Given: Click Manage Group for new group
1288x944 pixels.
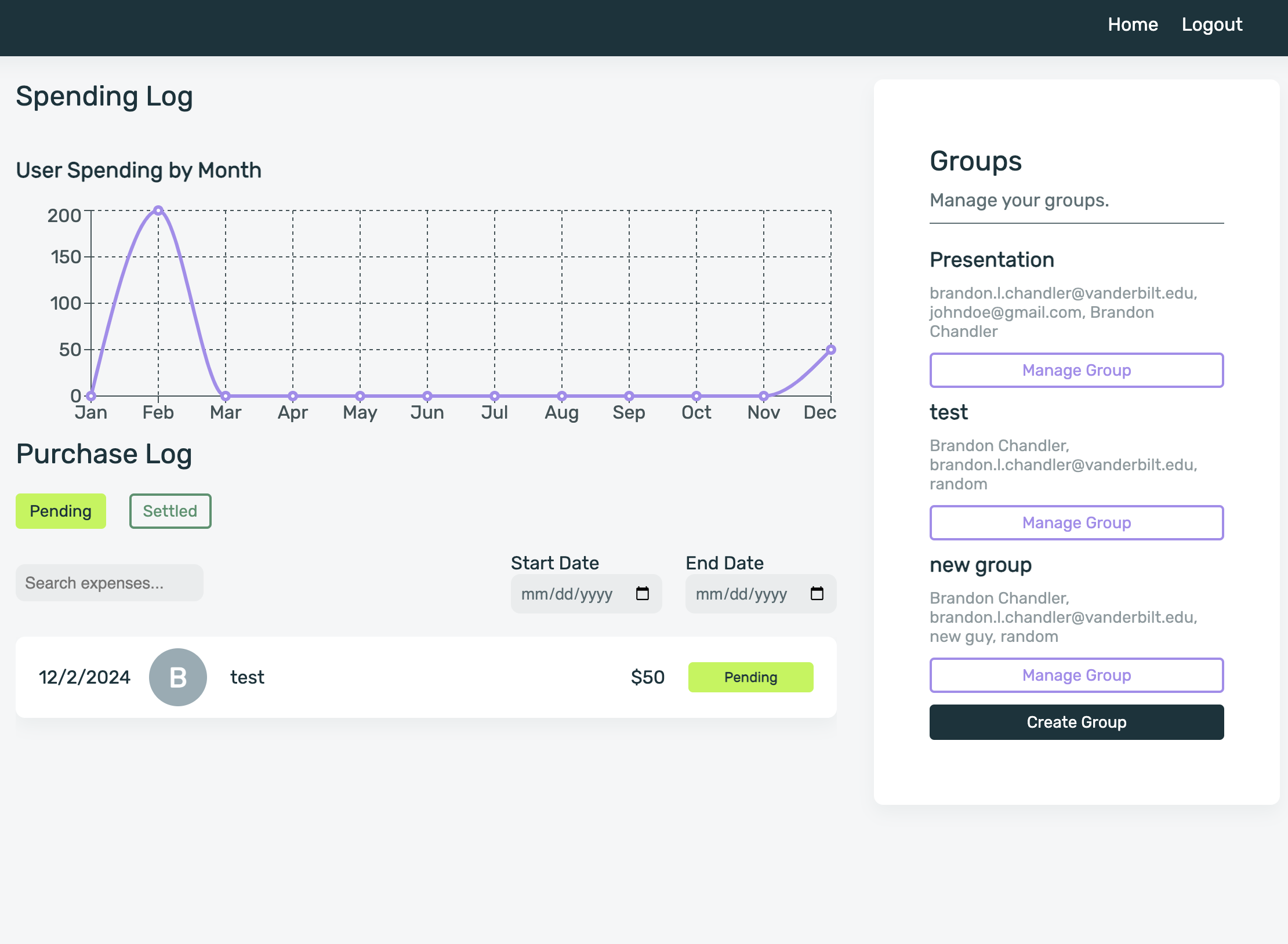Looking at the screenshot, I should tap(1076, 675).
